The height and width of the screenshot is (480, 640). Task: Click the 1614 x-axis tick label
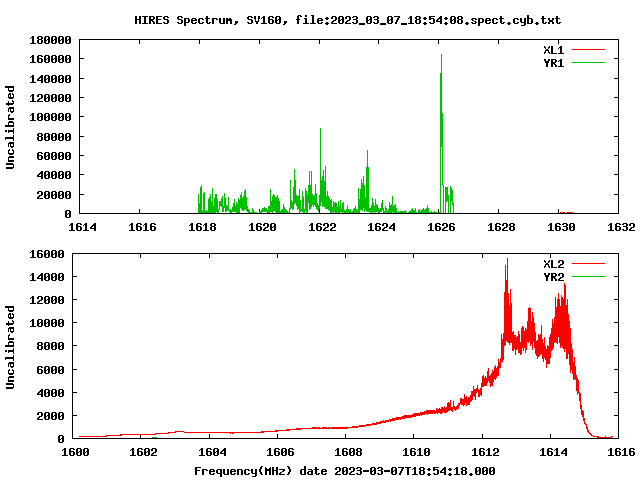82,227
